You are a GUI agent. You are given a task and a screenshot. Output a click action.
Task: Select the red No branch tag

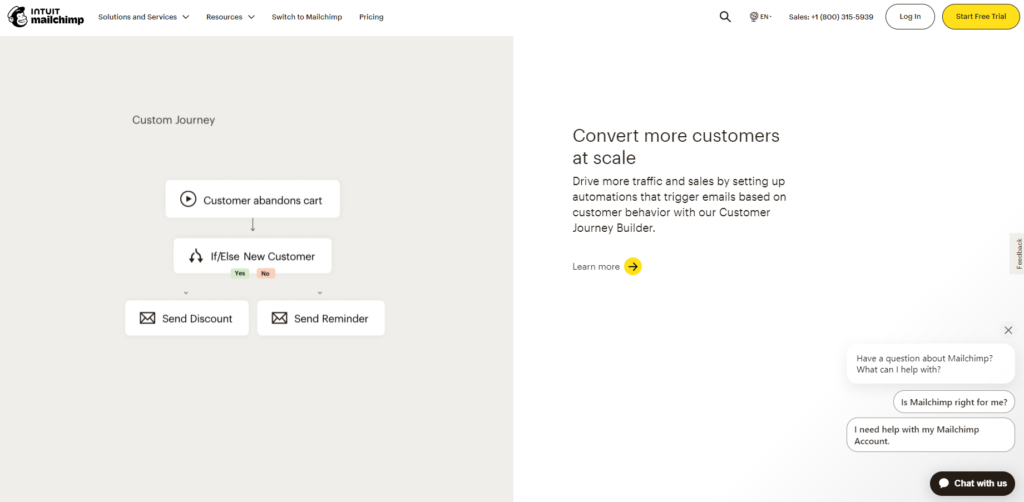pos(265,274)
